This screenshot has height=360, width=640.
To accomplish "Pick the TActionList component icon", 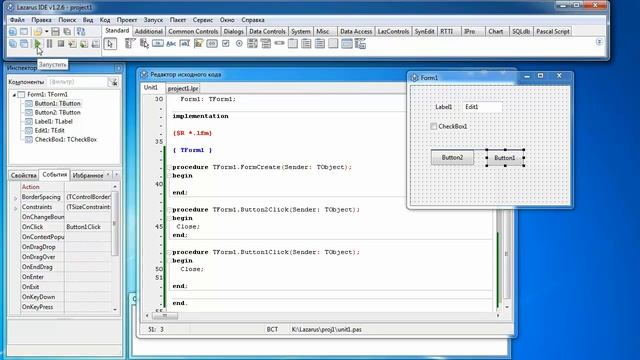I will [360, 43].
